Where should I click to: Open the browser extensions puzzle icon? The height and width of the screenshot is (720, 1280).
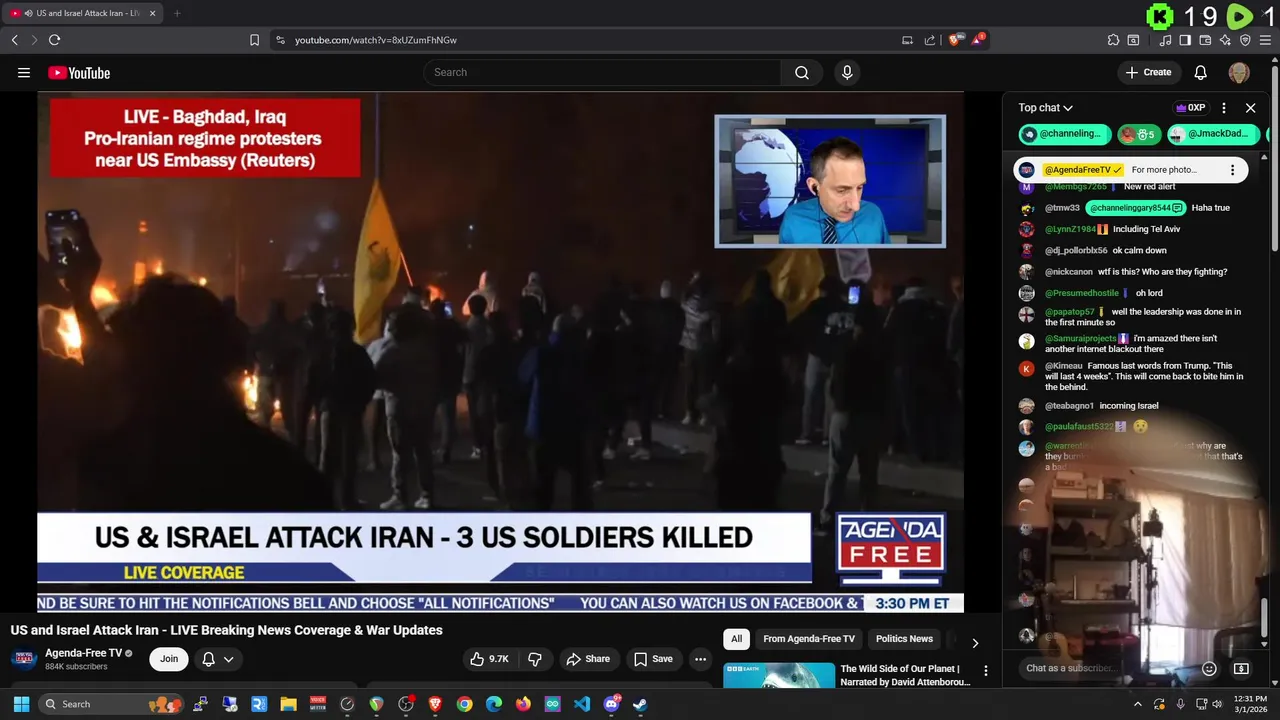(1113, 40)
